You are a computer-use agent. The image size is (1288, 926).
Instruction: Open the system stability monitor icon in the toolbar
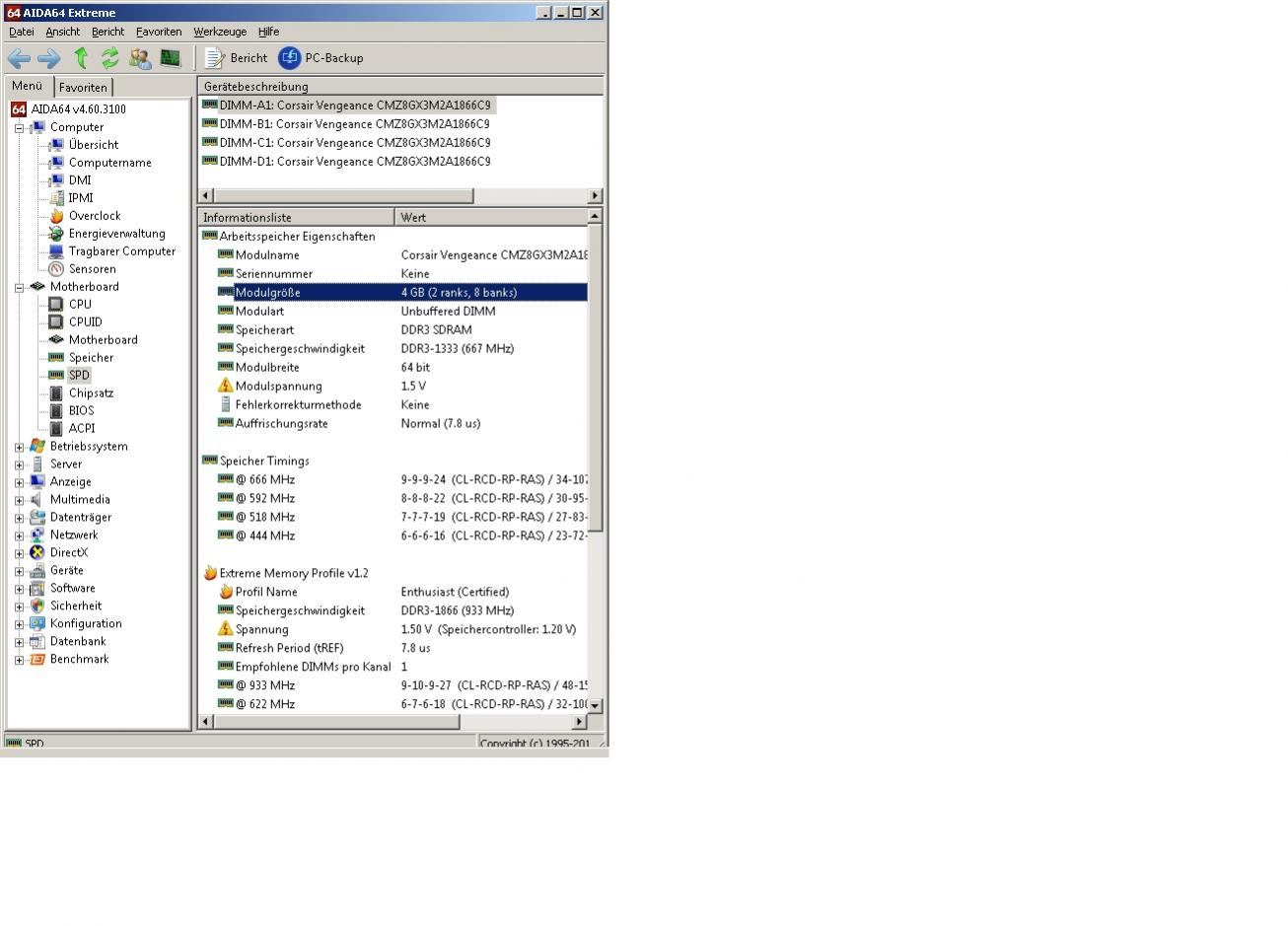pyautogui.click(x=171, y=58)
